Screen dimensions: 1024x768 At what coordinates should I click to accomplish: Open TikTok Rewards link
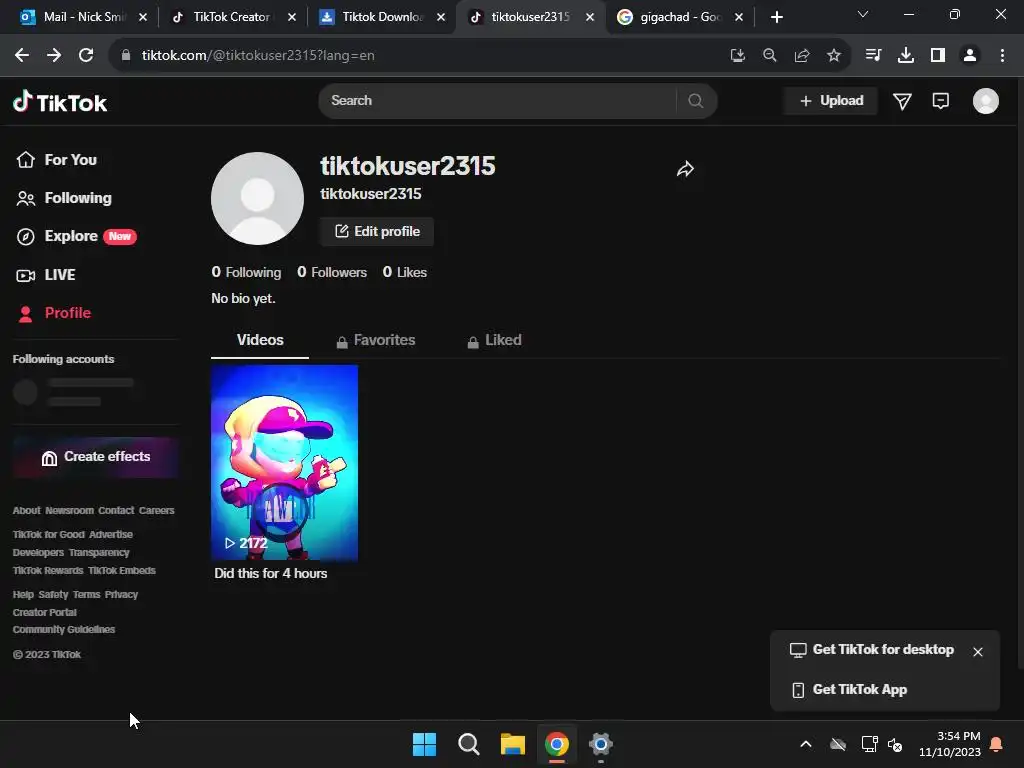[x=48, y=571]
